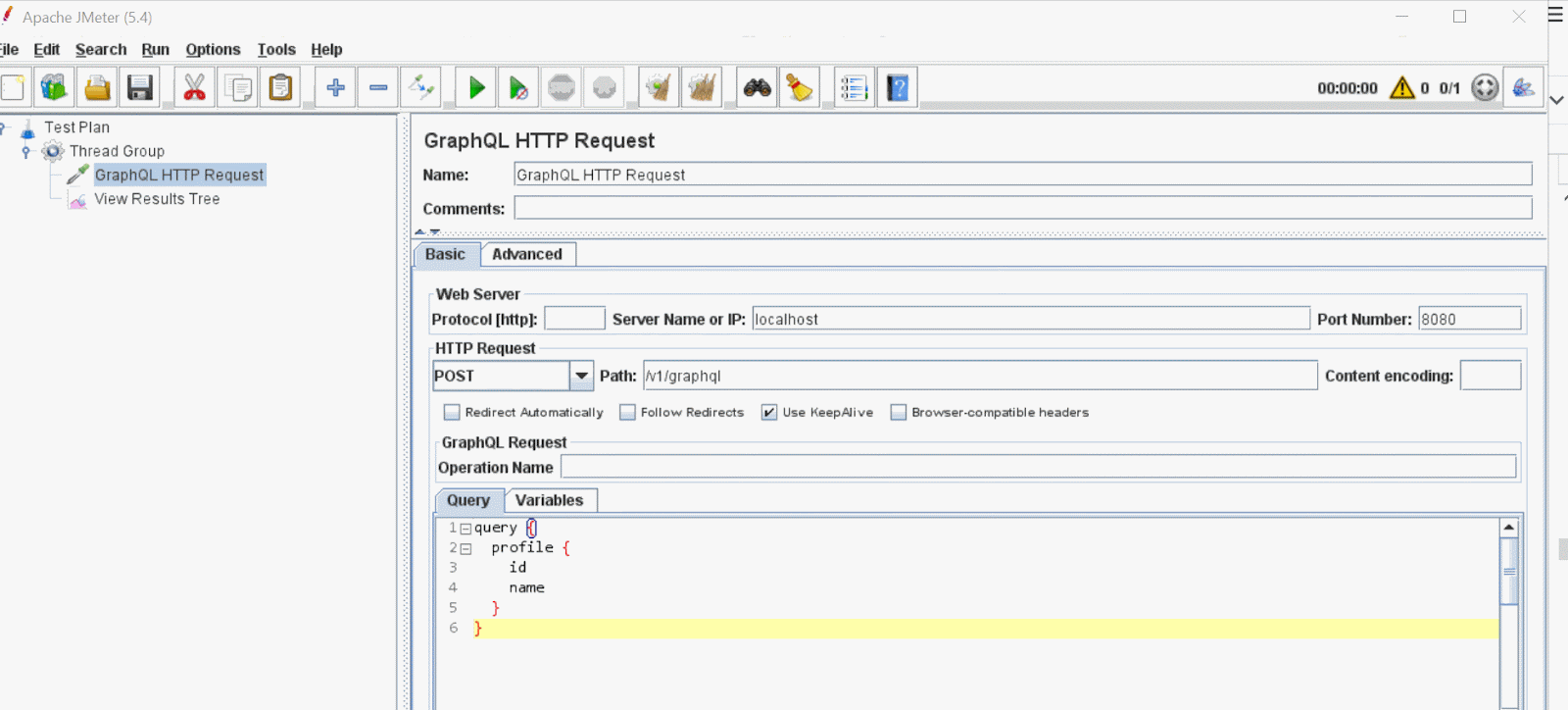Open Search with the binoculars icon
1568x710 pixels.
[x=757, y=88]
